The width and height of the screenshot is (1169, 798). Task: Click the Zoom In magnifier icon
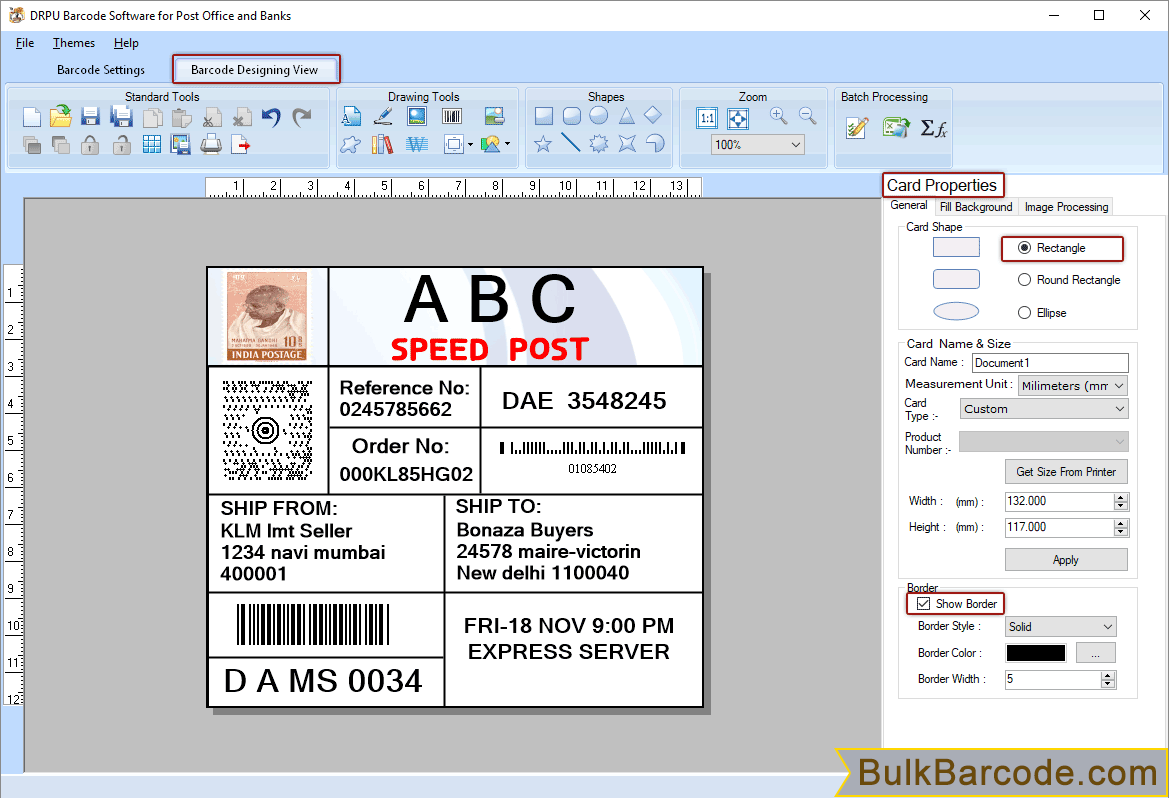coord(778,116)
